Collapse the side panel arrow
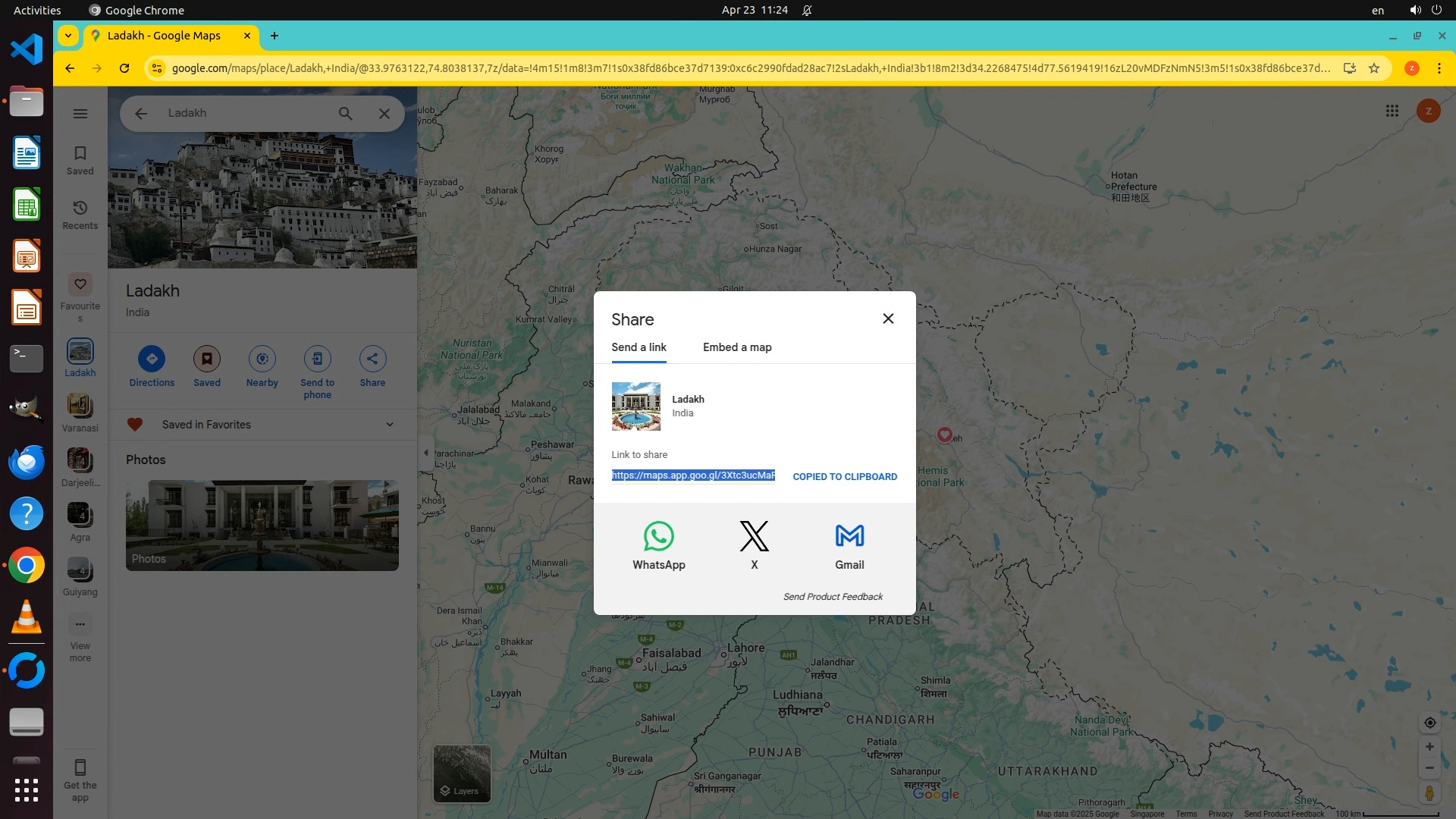 426,453
